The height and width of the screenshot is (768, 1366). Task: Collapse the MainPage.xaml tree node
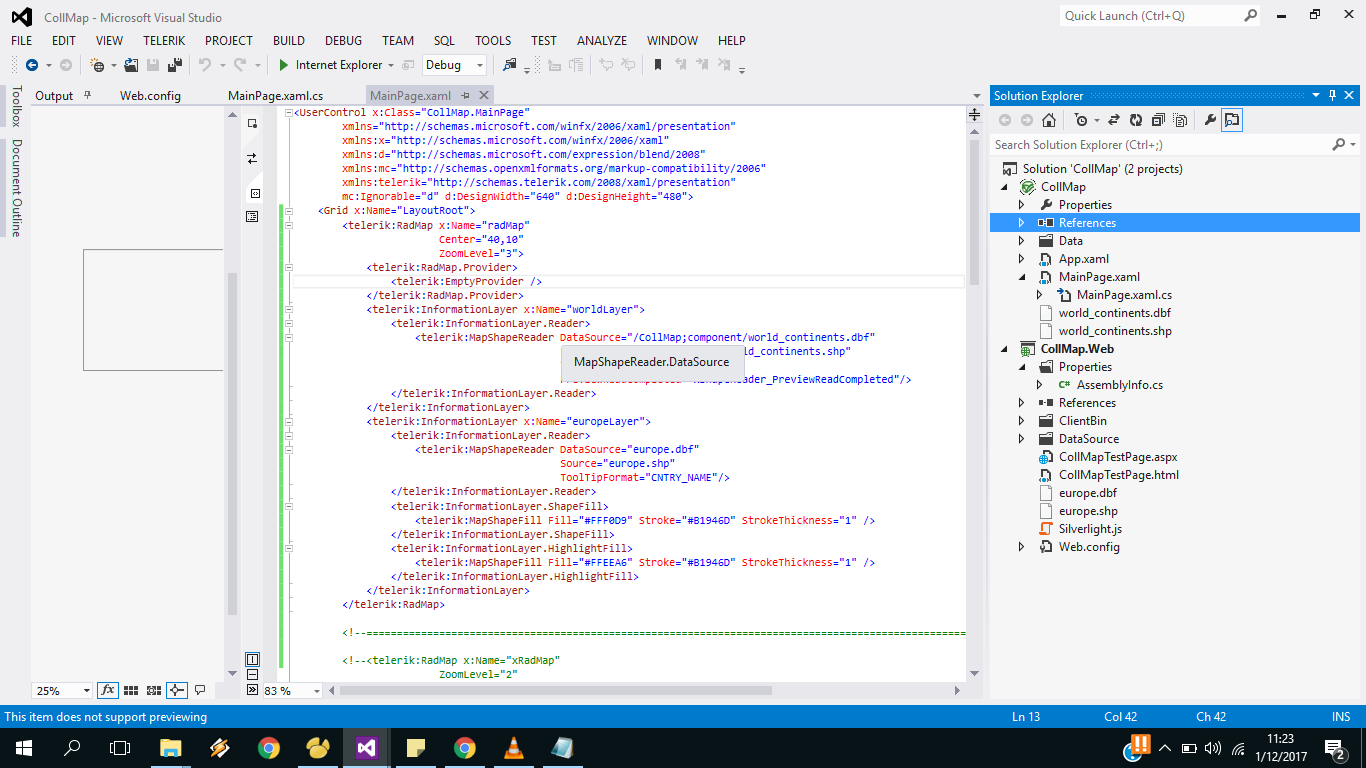pyautogui.click(x=1021, y=277)
